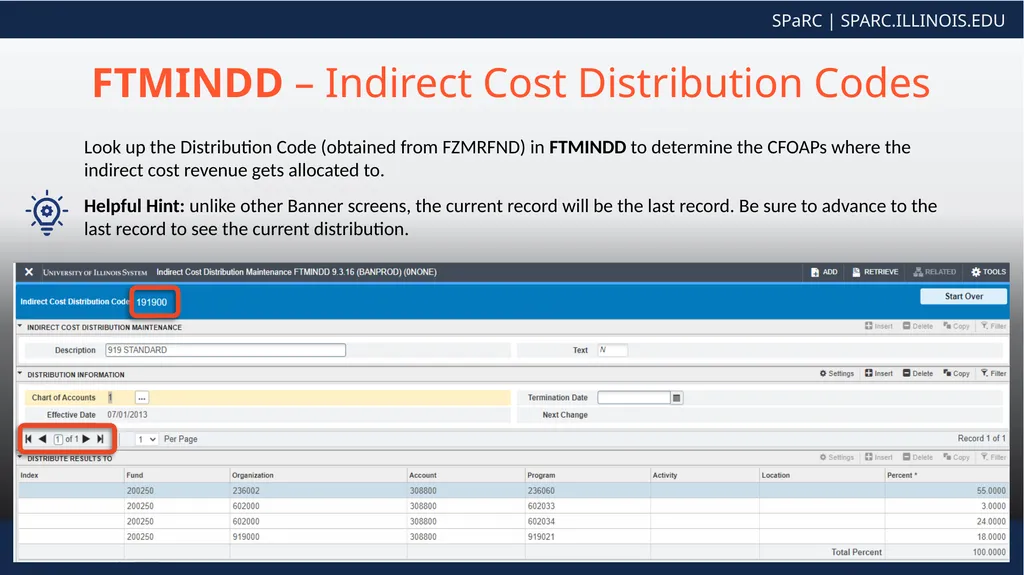The height and width of the screenshot is (575, 1024).
Task: Open Settings in the Distribution Information header
Action: pos(837,374)
